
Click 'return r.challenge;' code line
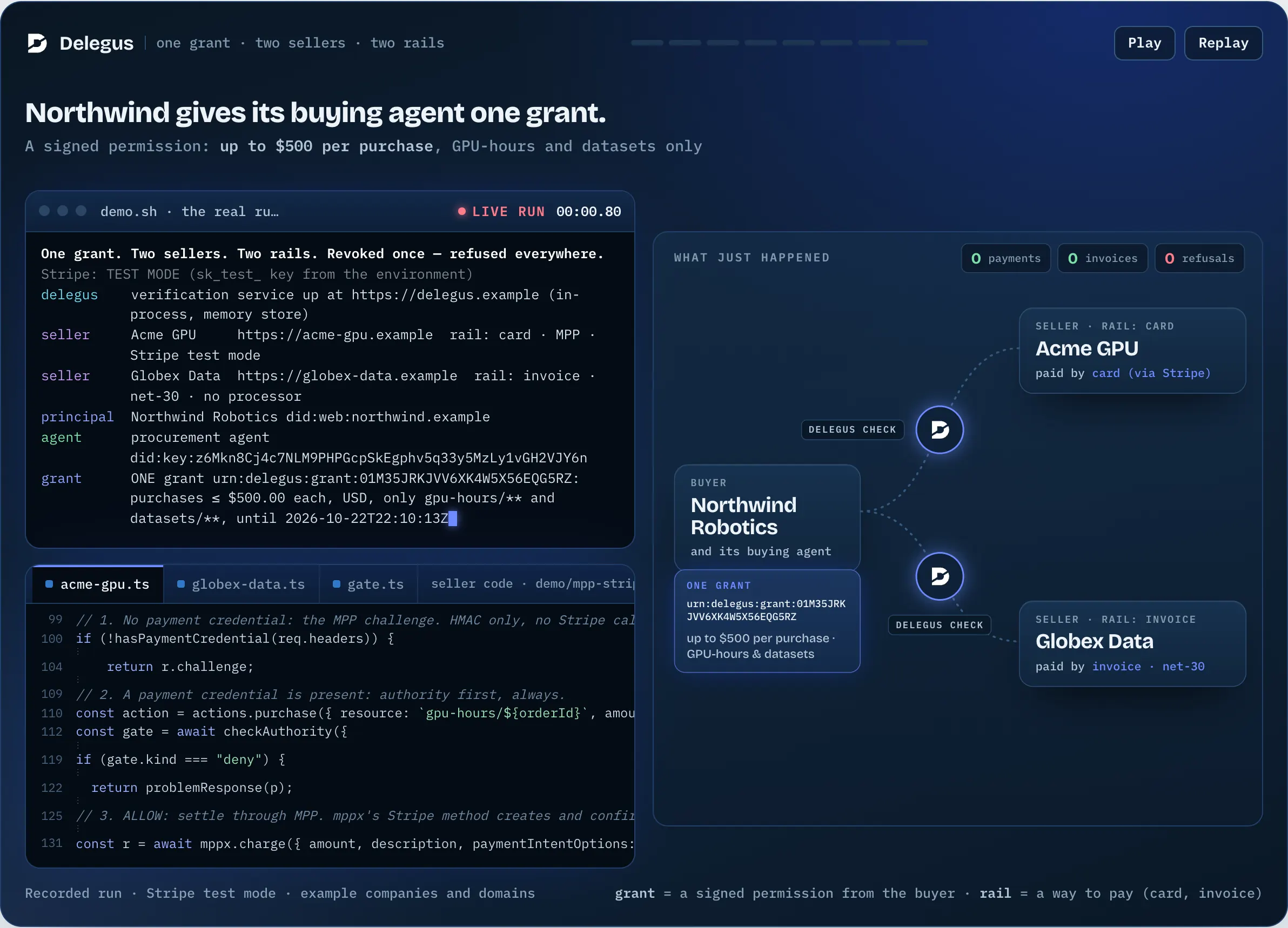point(180,666)
